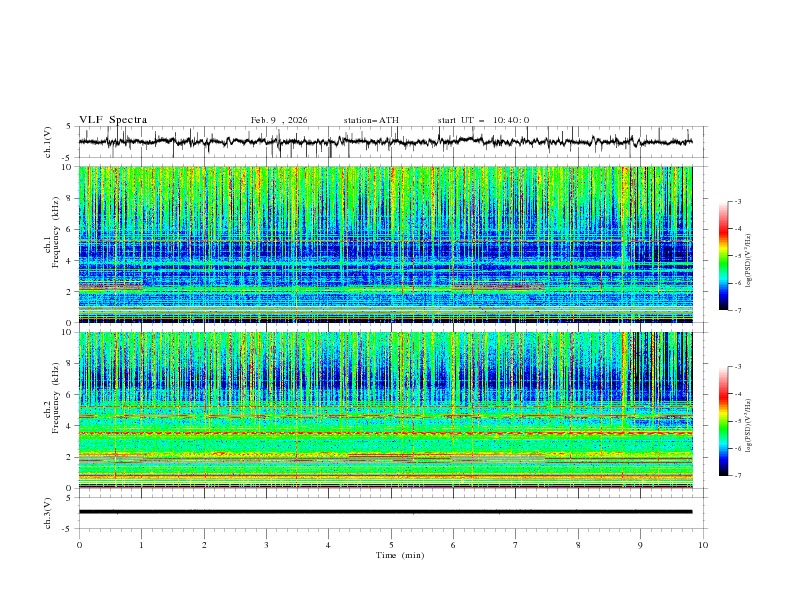Click the date 'Feb. 9 , 2026'
792x612 pixels.
[279, 120]
